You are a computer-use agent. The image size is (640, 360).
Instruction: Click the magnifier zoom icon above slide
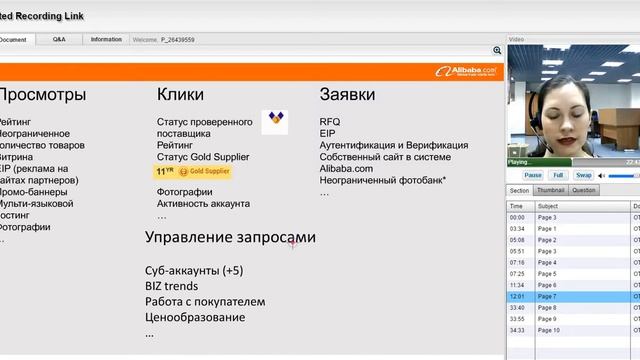pyautogui.click(x=497, y=50)
